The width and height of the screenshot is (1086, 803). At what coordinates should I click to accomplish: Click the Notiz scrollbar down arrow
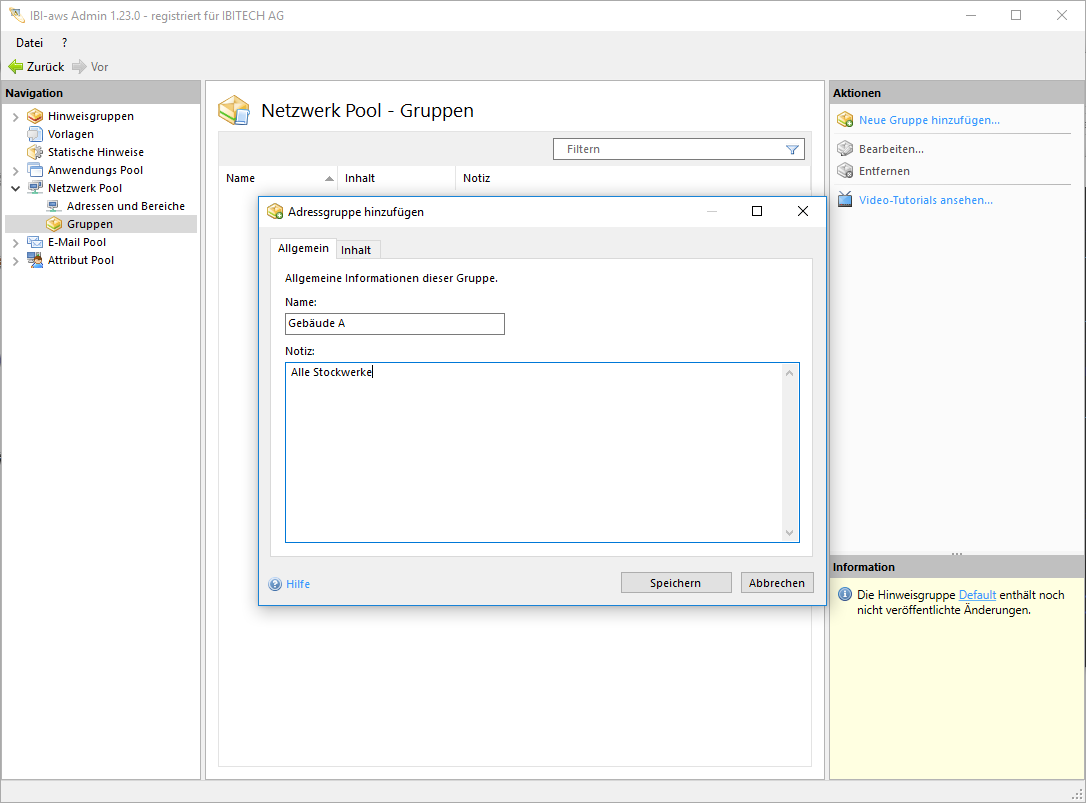click(x=789, y=533)
